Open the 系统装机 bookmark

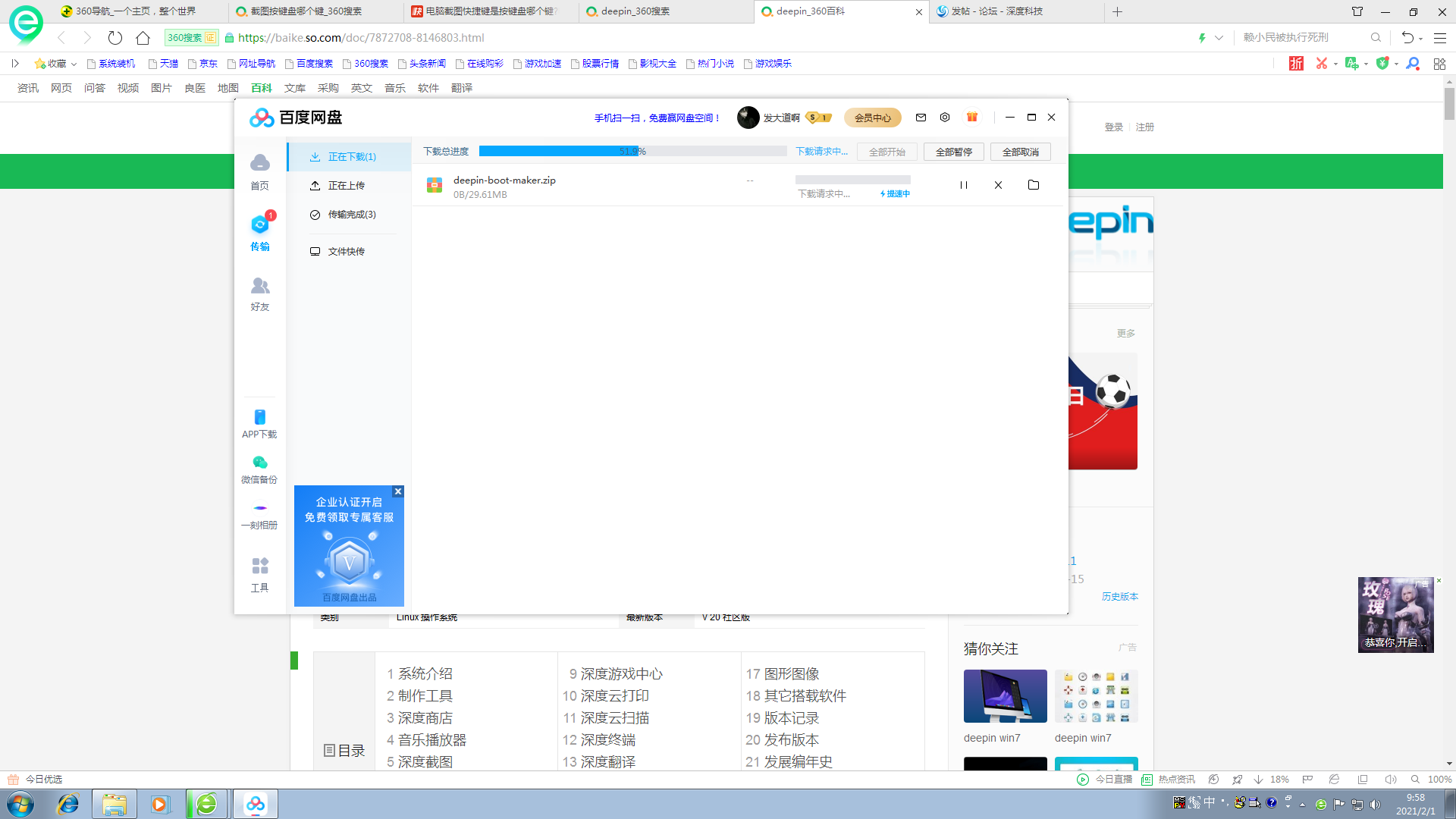[111, 64]
